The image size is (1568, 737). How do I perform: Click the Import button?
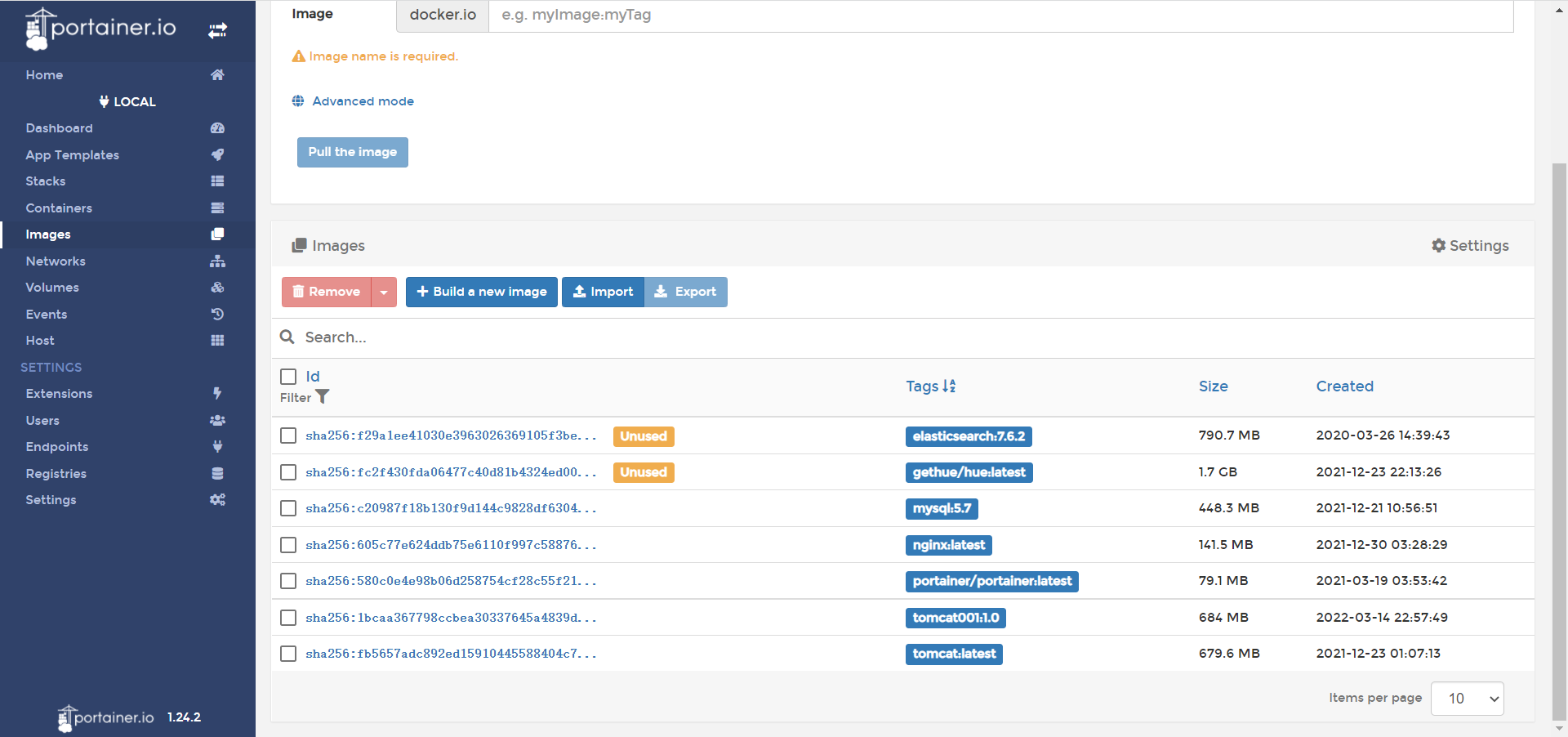tap(603, 292)
